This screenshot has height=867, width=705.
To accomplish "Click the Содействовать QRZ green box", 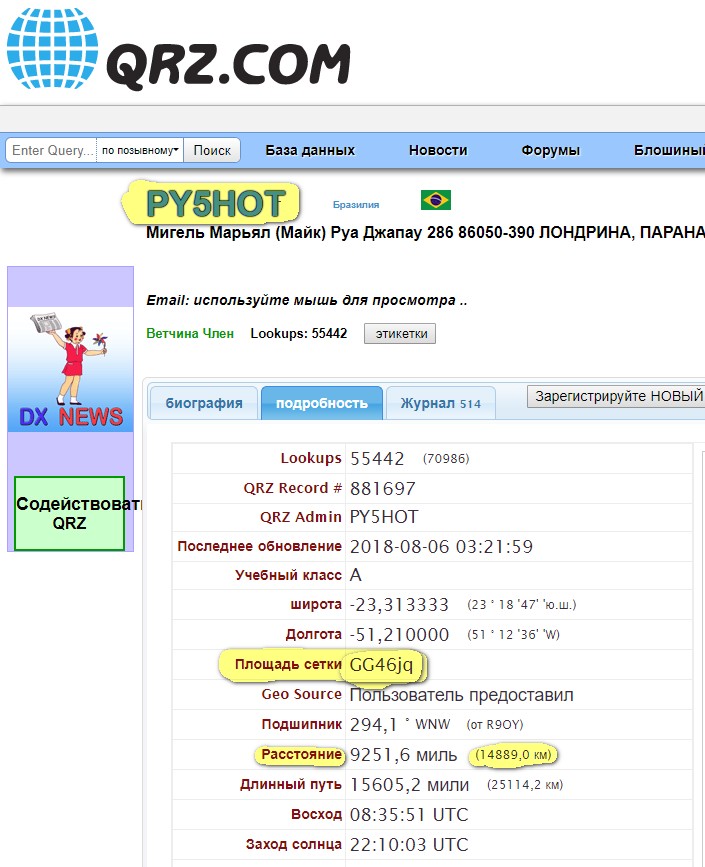I will tap(70, 513).
